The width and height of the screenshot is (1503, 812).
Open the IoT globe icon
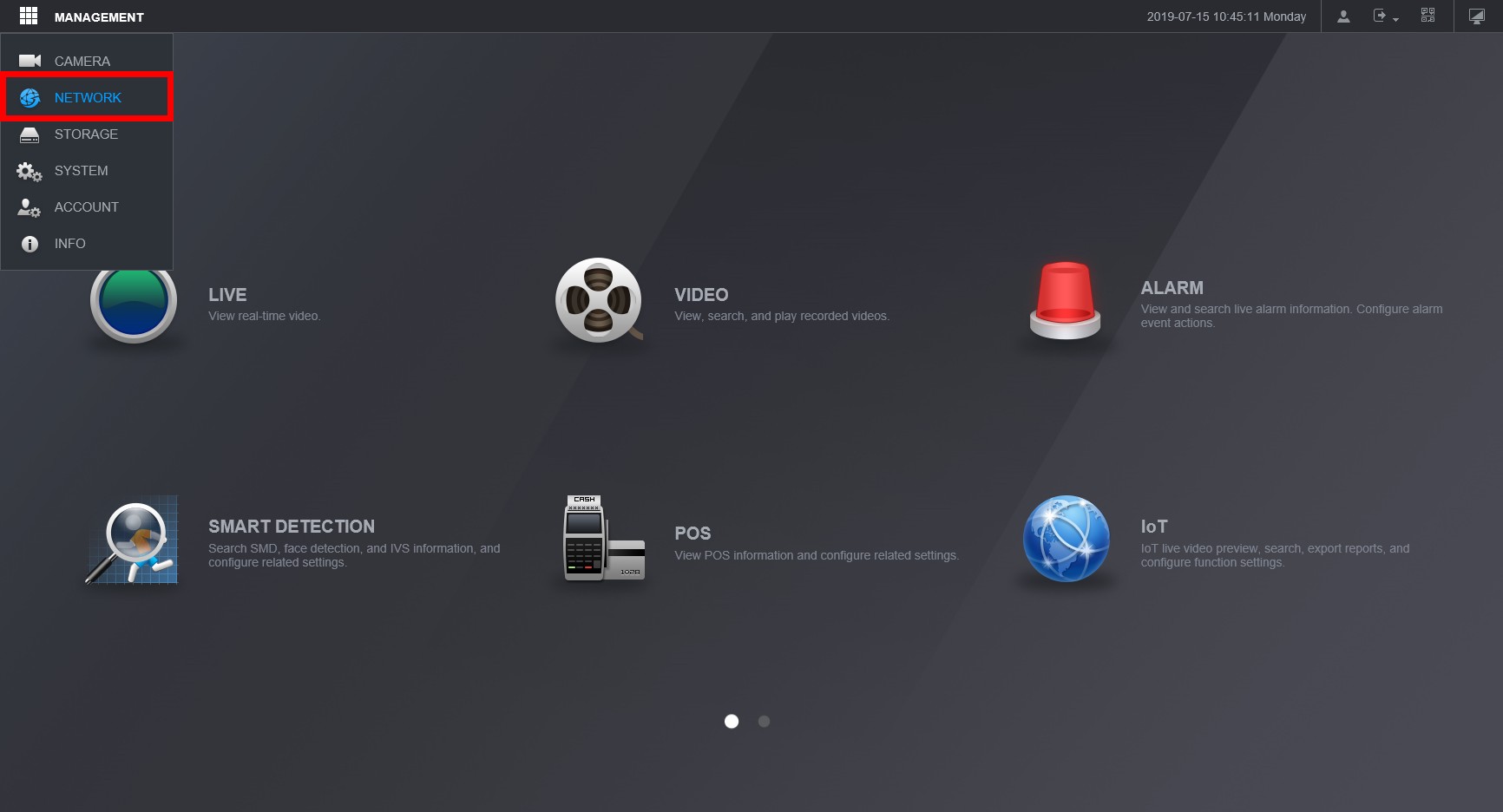(x=1066, y=539)
